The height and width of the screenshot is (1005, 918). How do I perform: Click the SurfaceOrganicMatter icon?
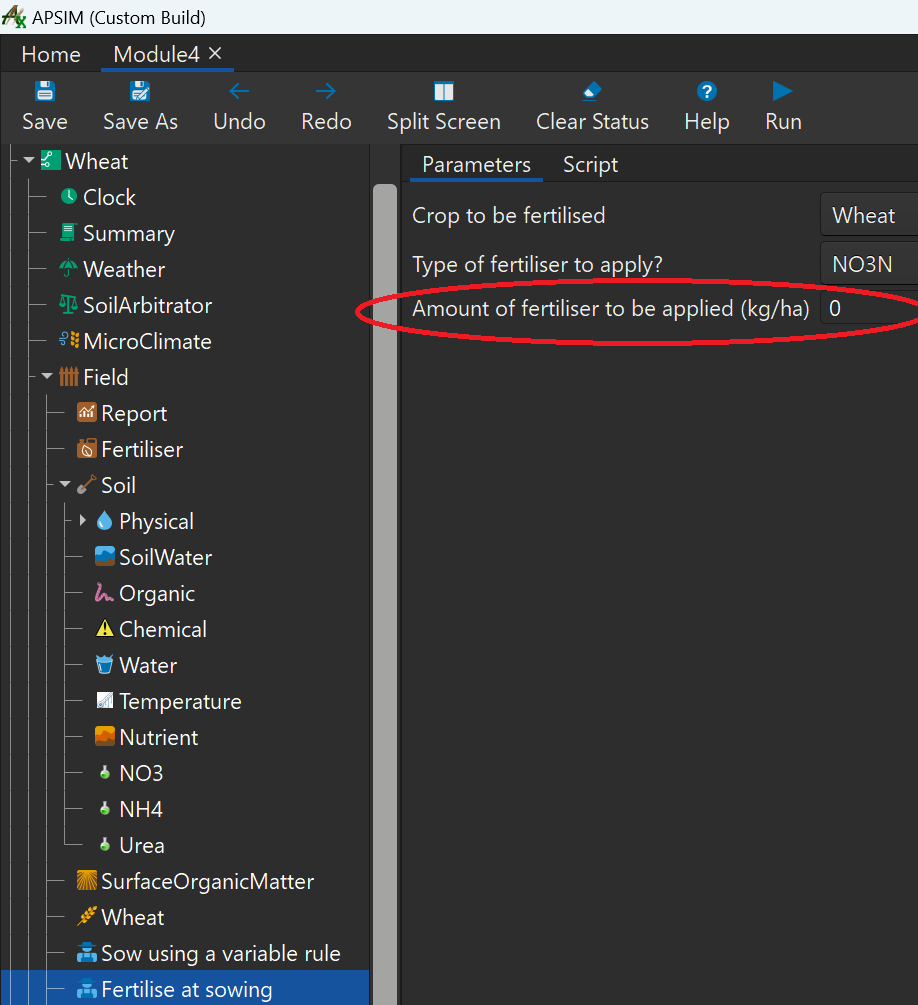[x=87, y=880]
